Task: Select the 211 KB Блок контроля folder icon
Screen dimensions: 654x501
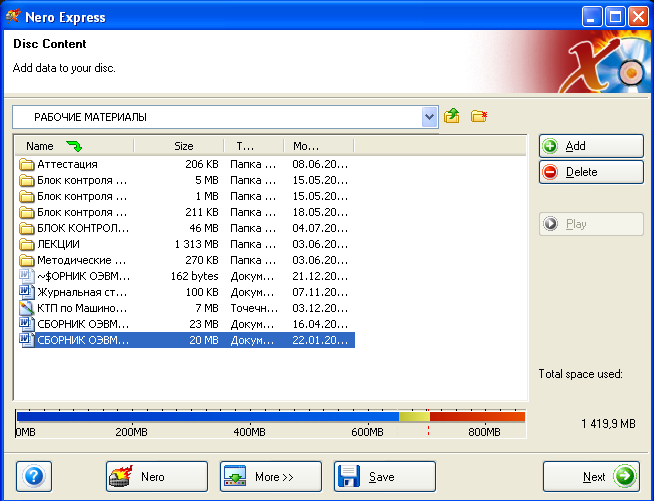Action: coord(27,212)
